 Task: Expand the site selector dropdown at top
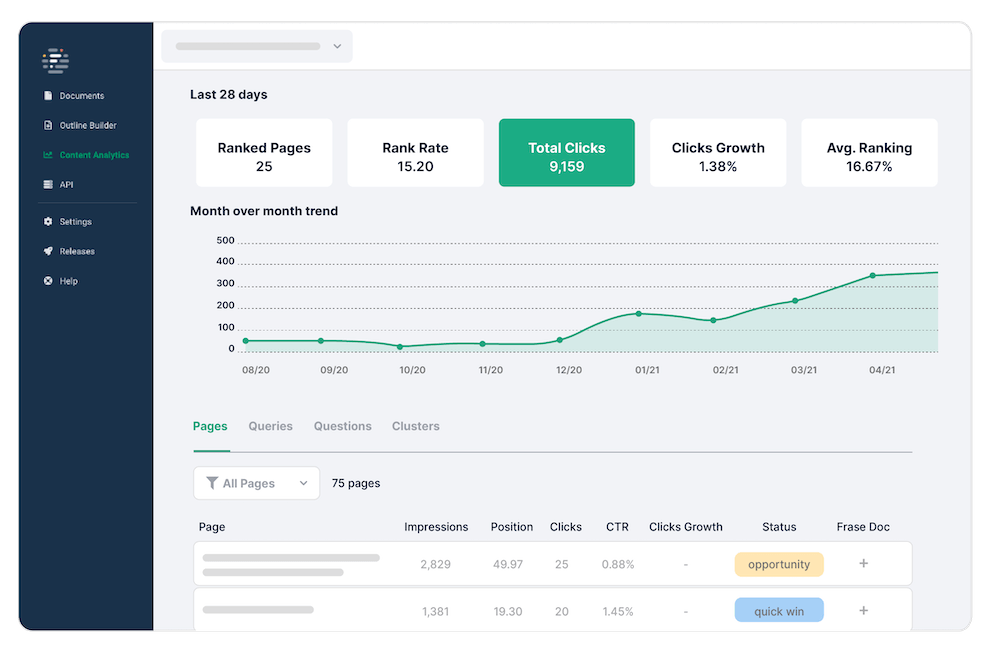[x=257, y=47]
